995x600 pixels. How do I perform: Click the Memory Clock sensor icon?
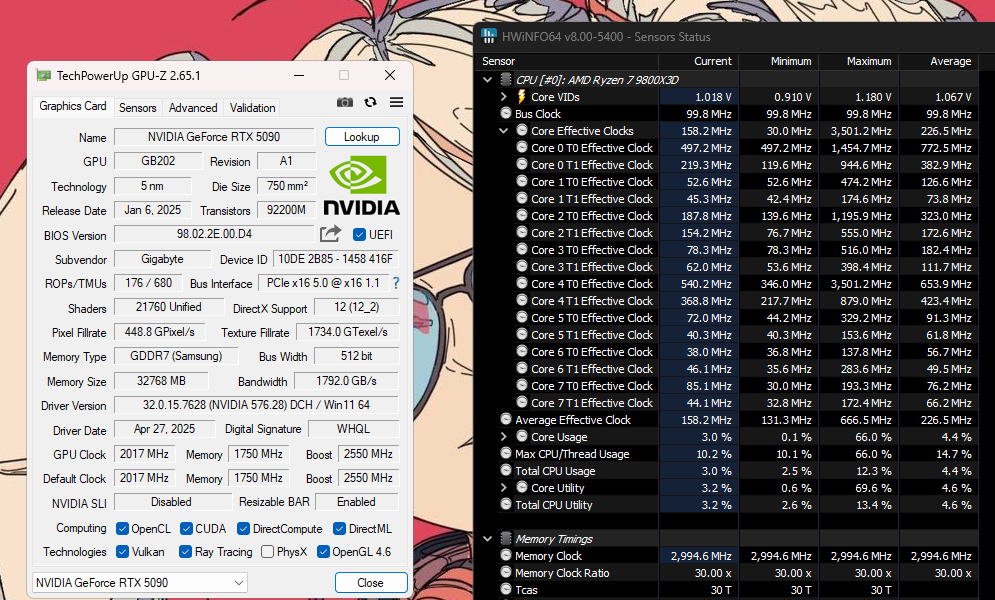[x=506, y=555]
